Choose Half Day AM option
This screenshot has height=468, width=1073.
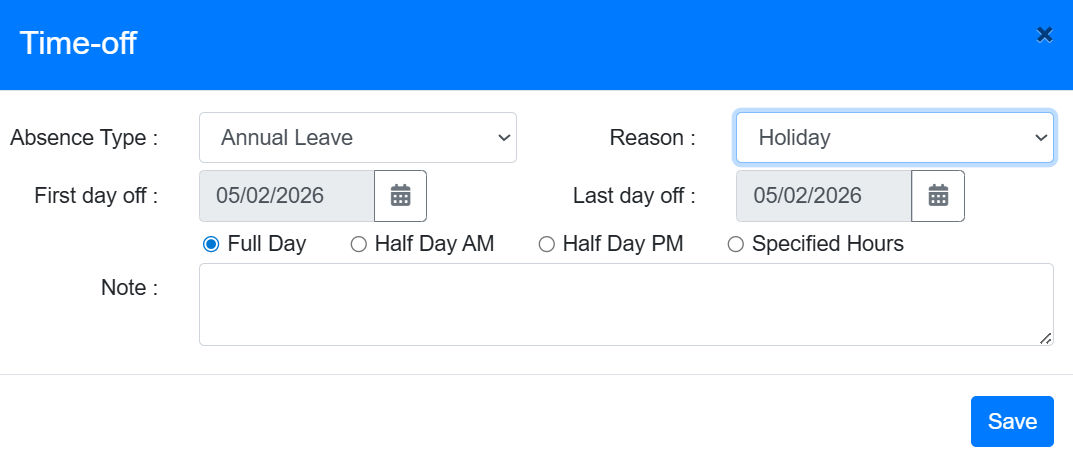click(x=358, y=244)
